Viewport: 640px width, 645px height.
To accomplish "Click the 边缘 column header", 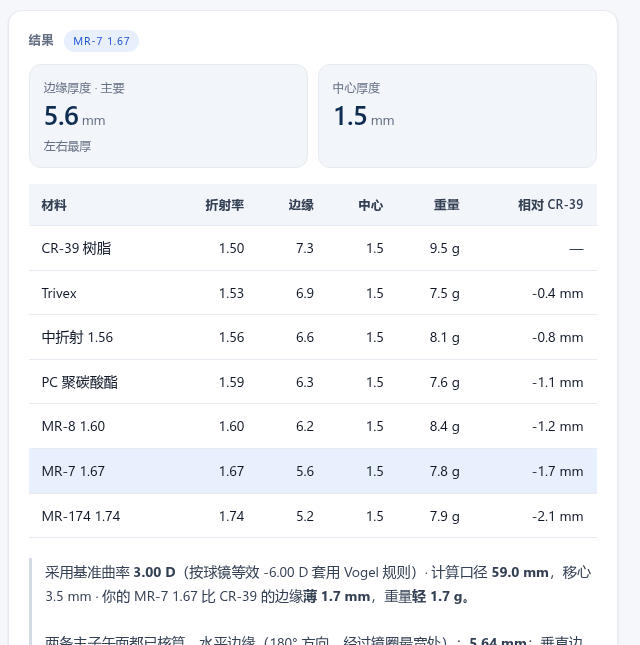I will (x=301, y=205).
